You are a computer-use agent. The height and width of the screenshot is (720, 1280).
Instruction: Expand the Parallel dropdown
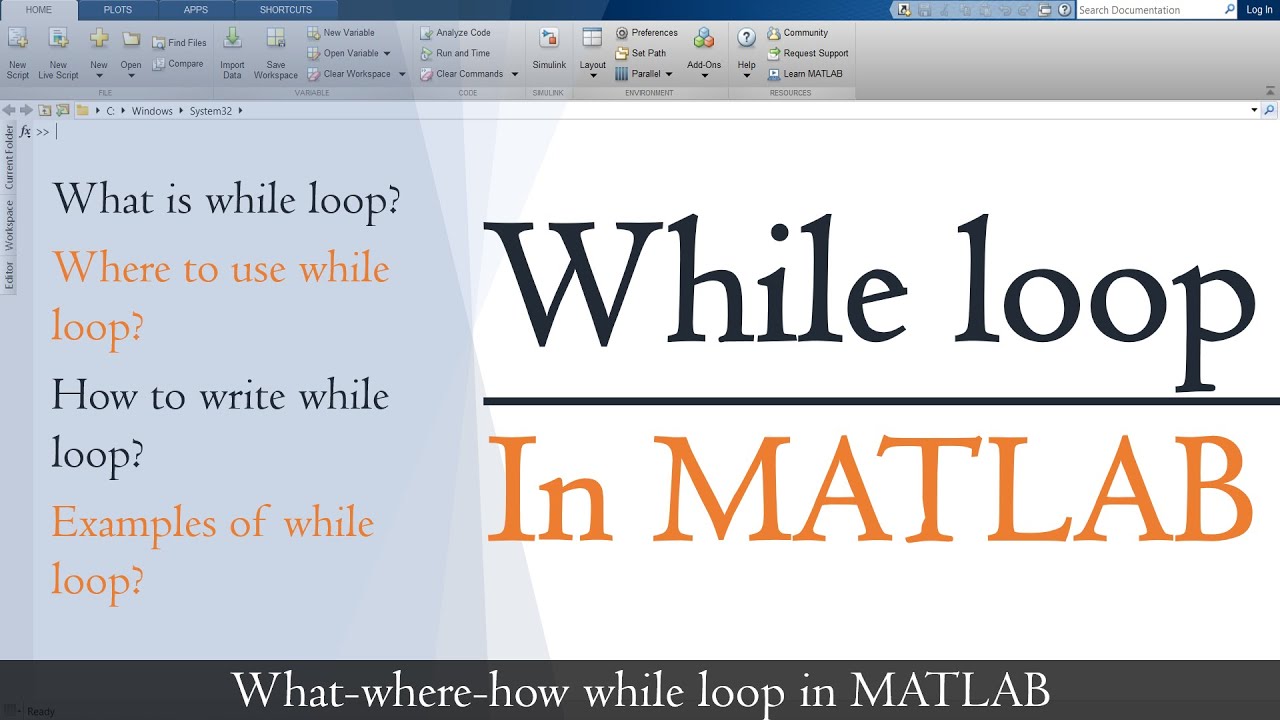(669, 74)
